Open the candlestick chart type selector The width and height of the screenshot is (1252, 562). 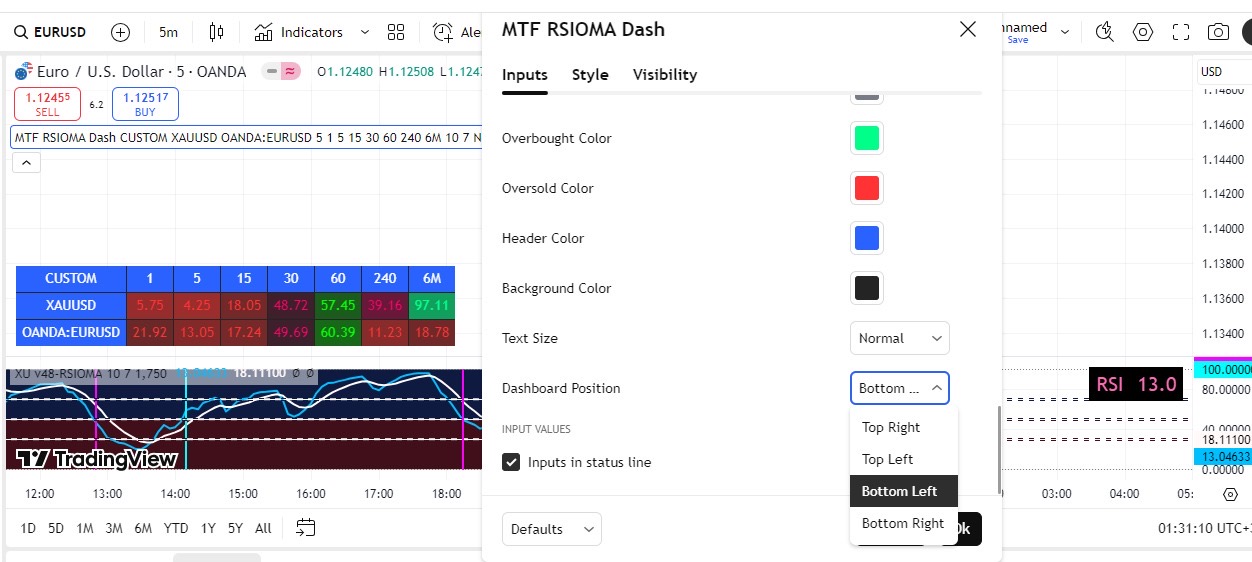216,32
